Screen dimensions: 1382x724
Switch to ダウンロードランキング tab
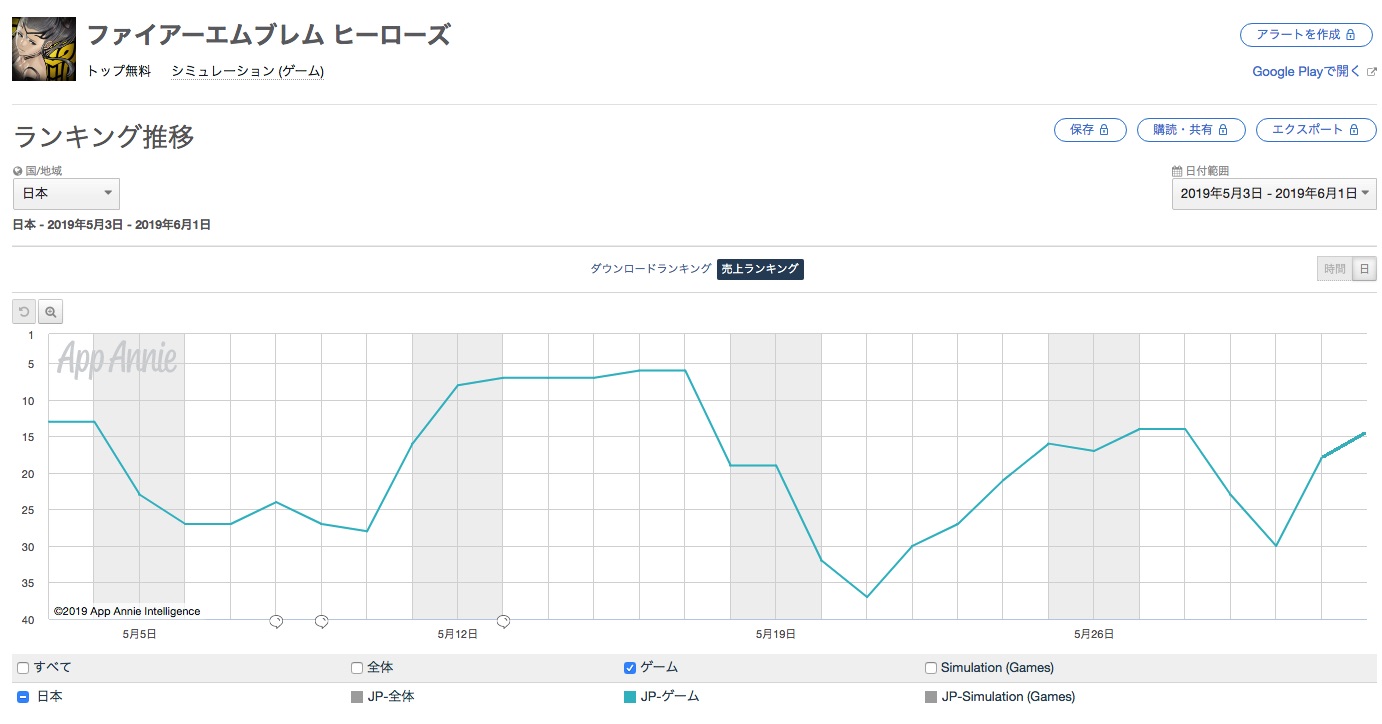(x=650, y=269)
